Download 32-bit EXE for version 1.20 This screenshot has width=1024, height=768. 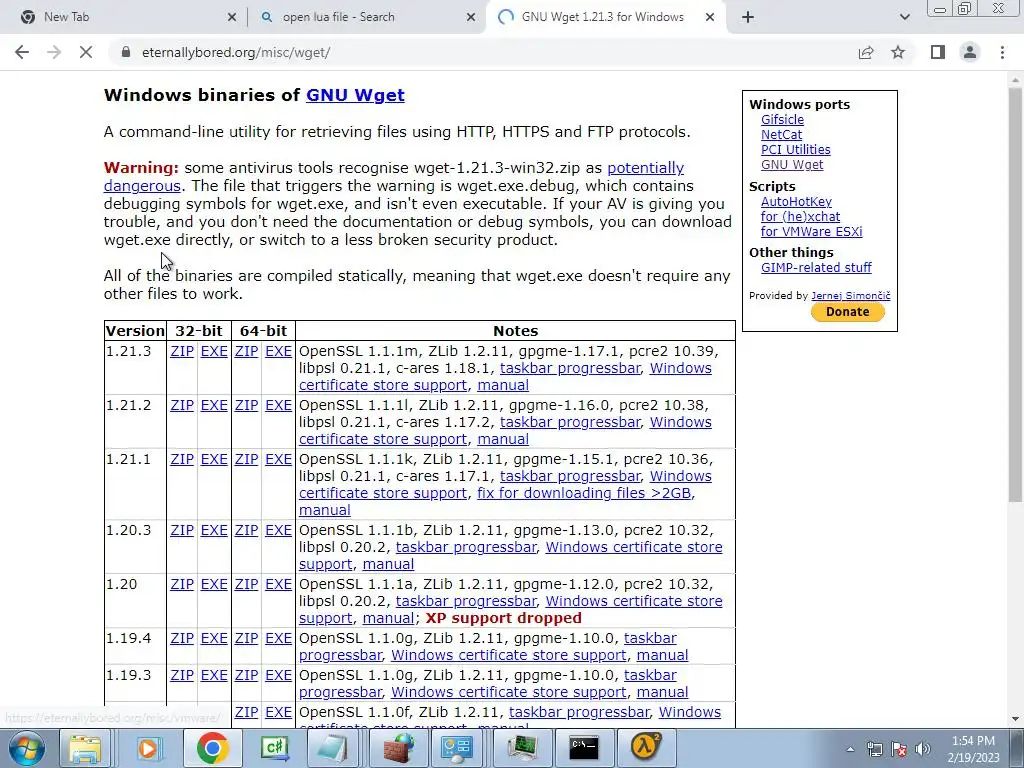(214, 584)
